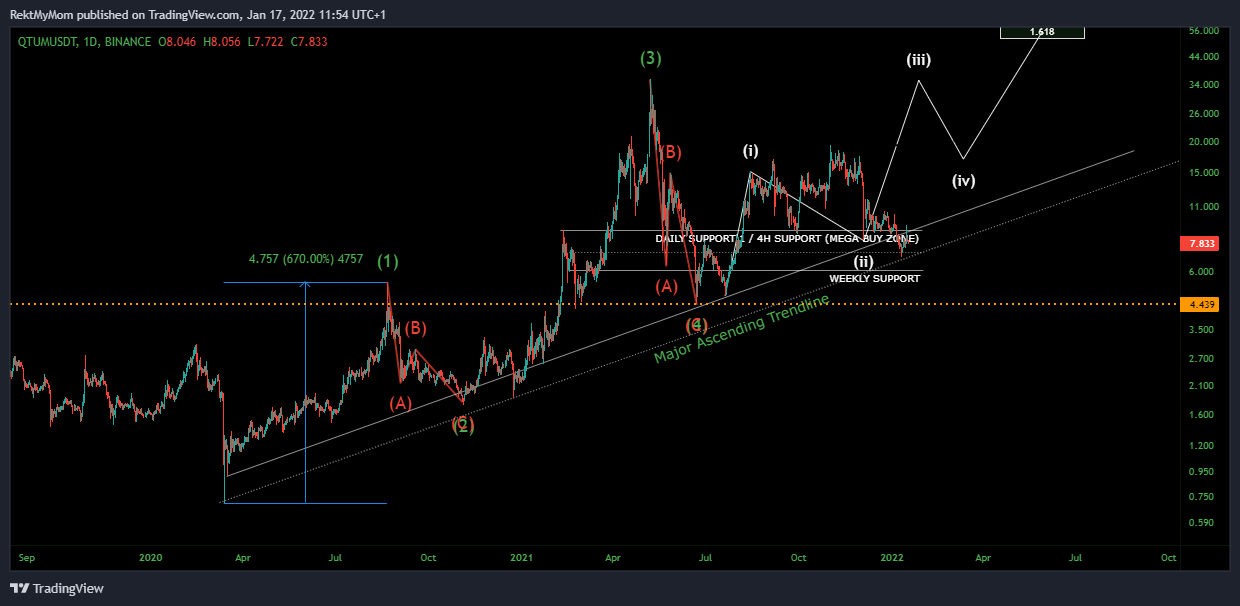Image resolution: width=1240 pixels, height=606 pixels.
Task: Click 0.950 on the price axis
Action: pos(1203,472)
